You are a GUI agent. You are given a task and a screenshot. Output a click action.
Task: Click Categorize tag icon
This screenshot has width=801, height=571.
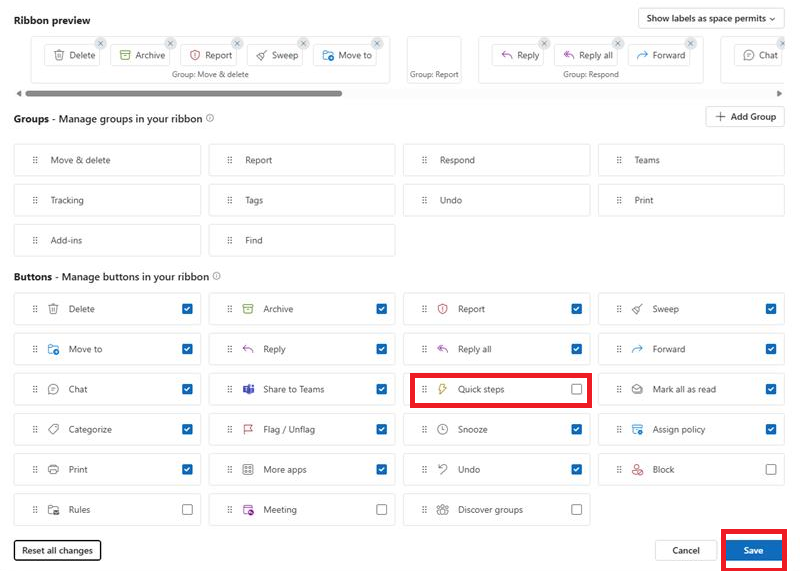point(53,430)
